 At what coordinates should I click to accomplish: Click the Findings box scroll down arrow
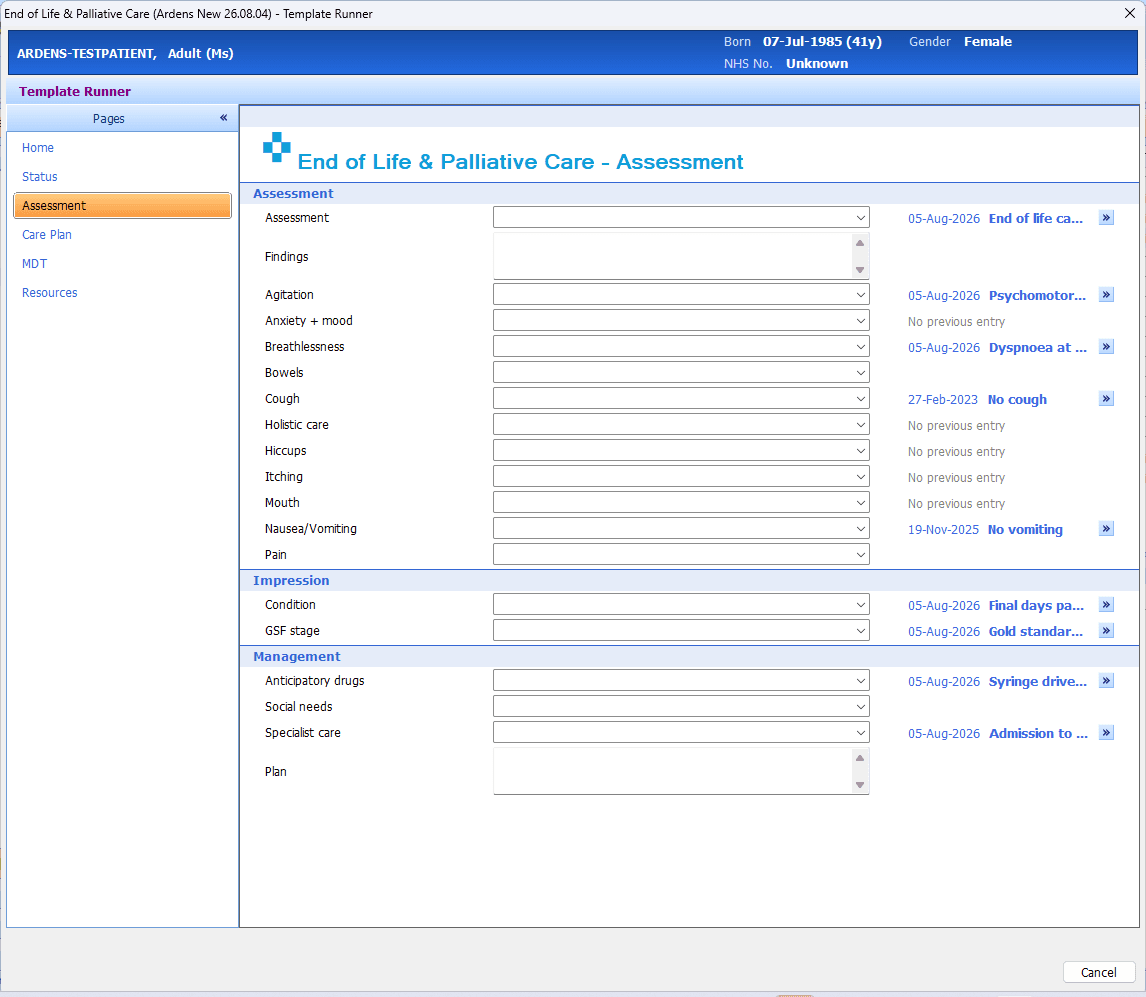(860, 270)
